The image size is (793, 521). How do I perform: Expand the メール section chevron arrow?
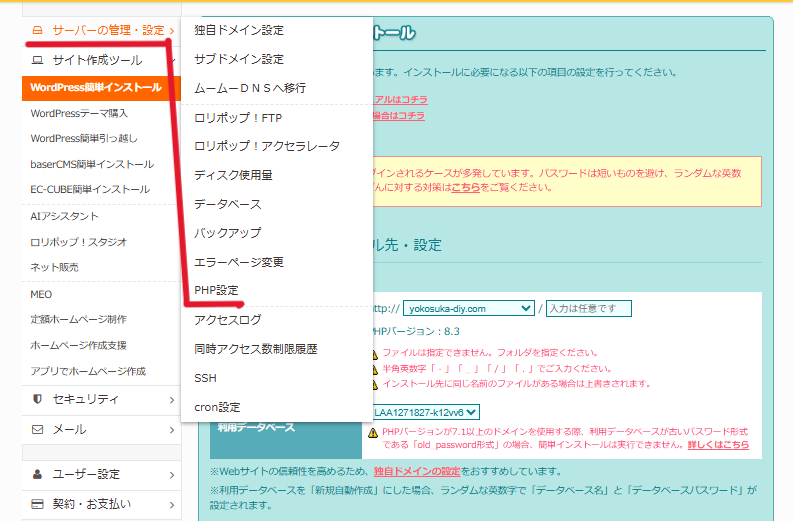point(171,430)
